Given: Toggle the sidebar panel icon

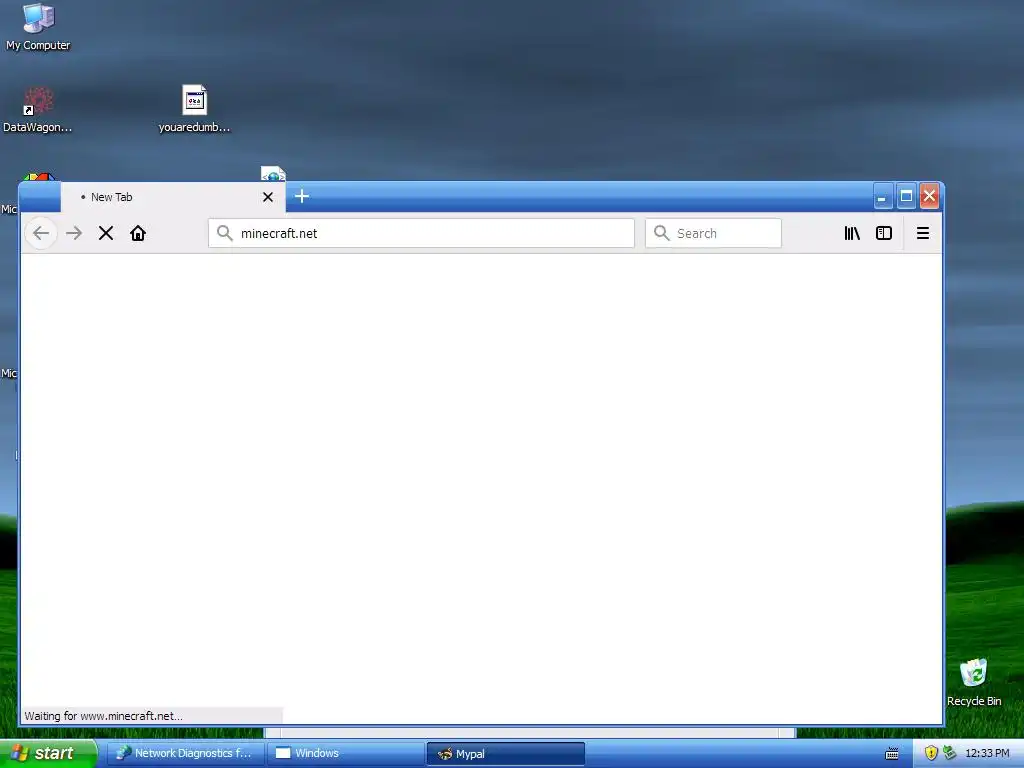Looking at the screenshot, I should pos(884,233).
